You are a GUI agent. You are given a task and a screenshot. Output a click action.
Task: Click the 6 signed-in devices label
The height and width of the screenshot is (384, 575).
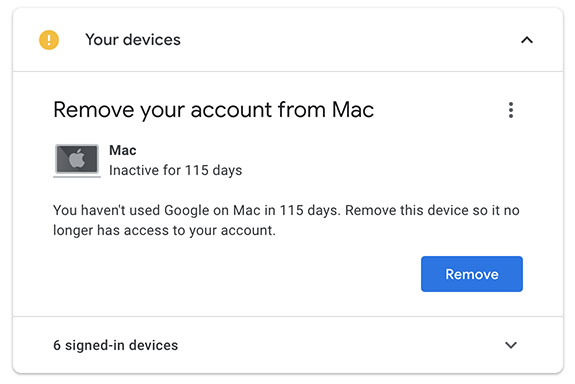click(x=116, y=345)
